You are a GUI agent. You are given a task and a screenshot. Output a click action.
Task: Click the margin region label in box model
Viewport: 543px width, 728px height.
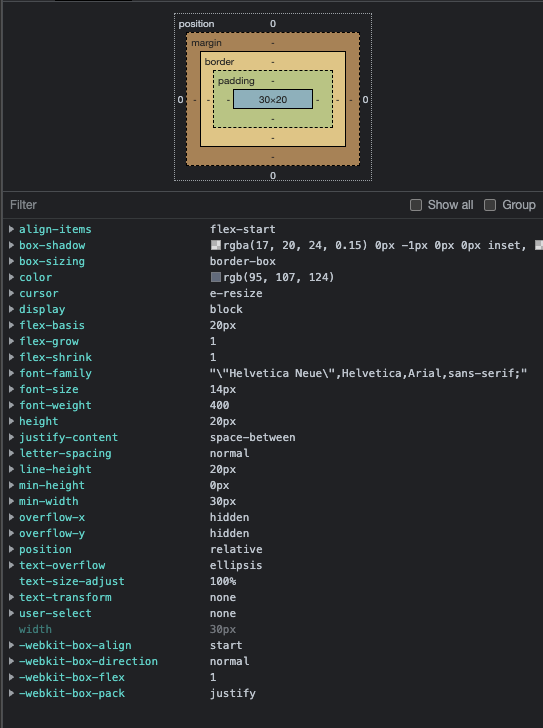click(x=207, y=43)
